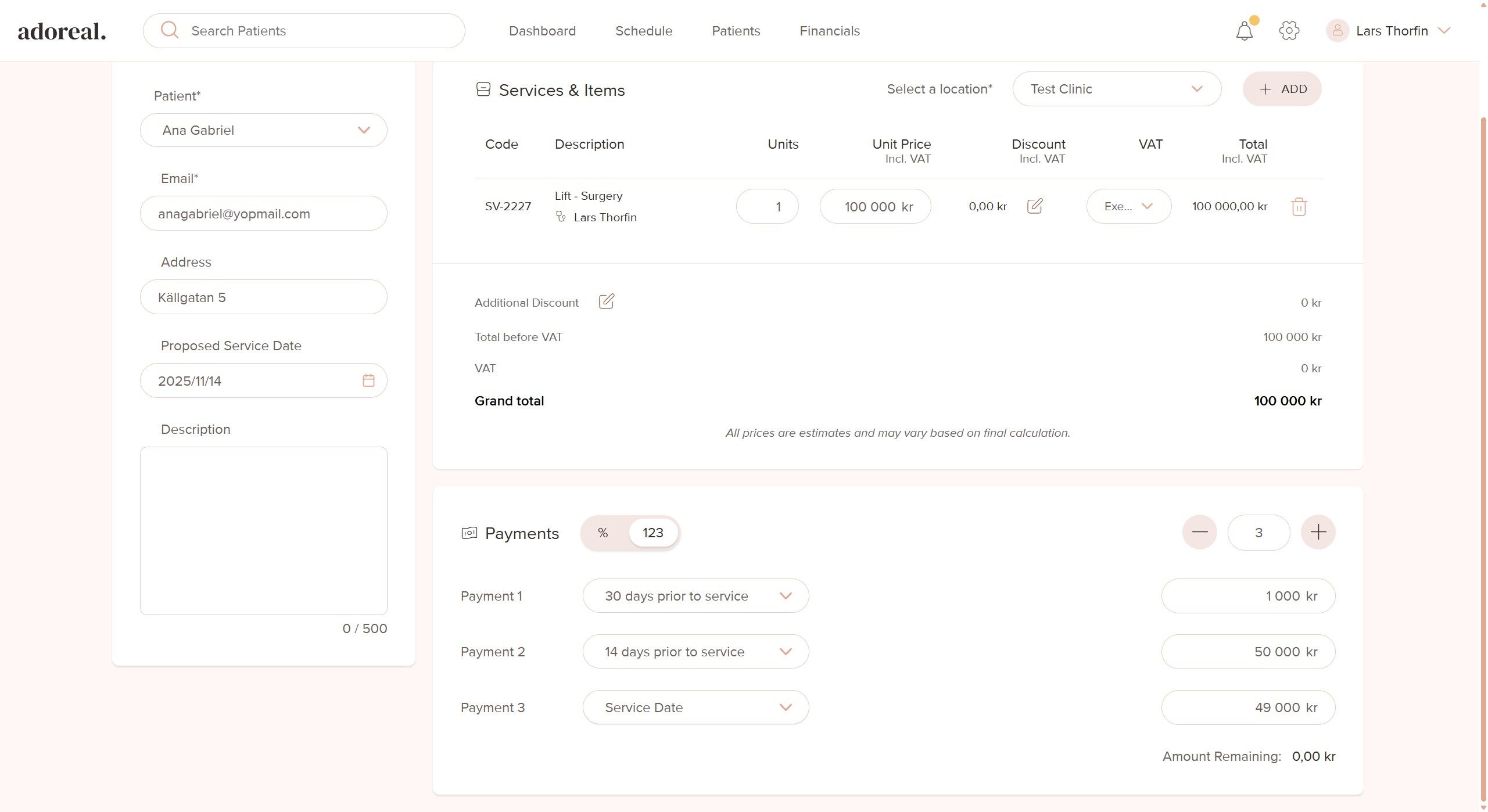Expand the Patient Ana Gabriel dropdown
This screenshot has height=812, width=1488.
(263, 130)
